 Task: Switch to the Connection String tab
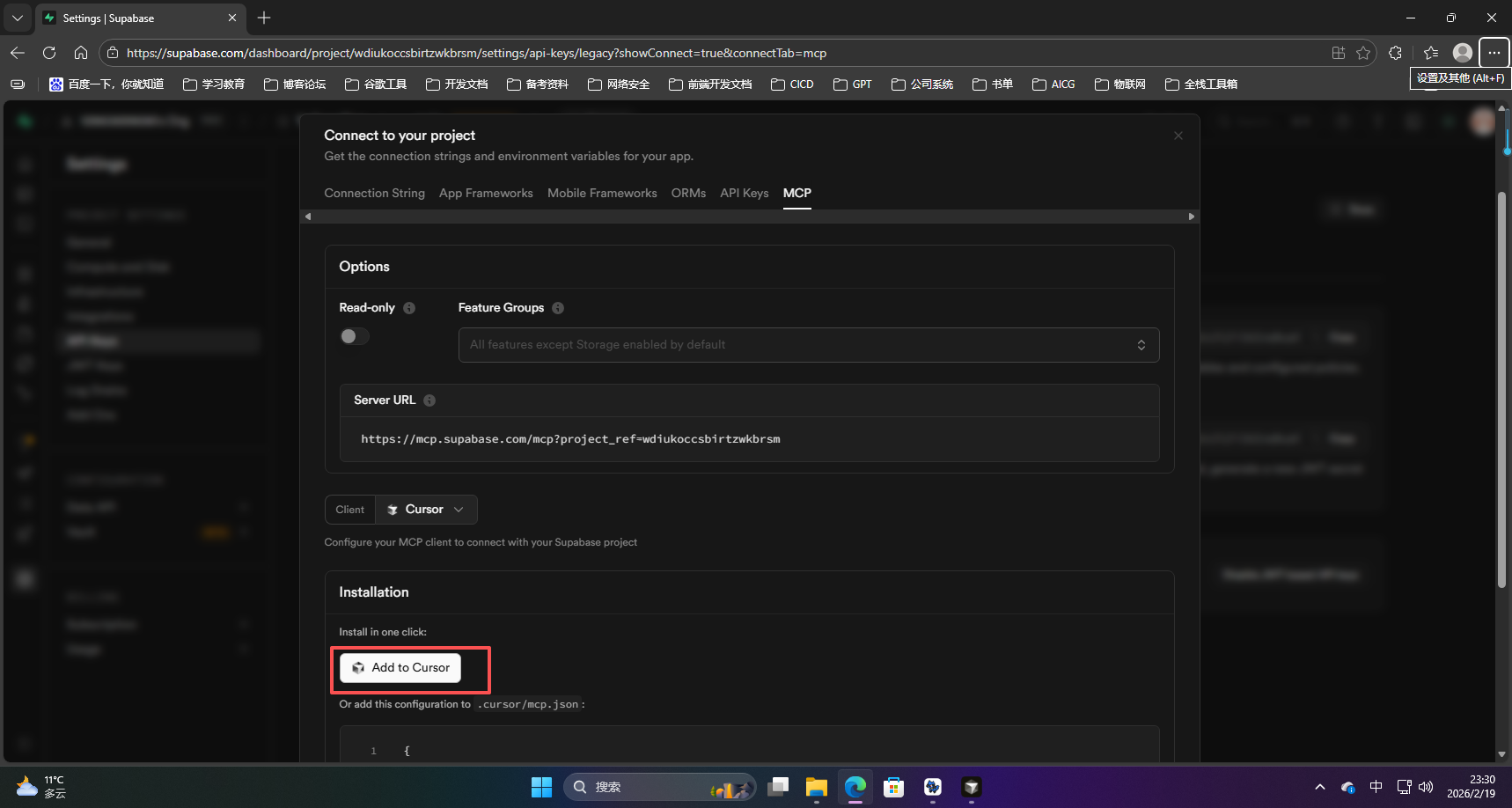point(374,193)
